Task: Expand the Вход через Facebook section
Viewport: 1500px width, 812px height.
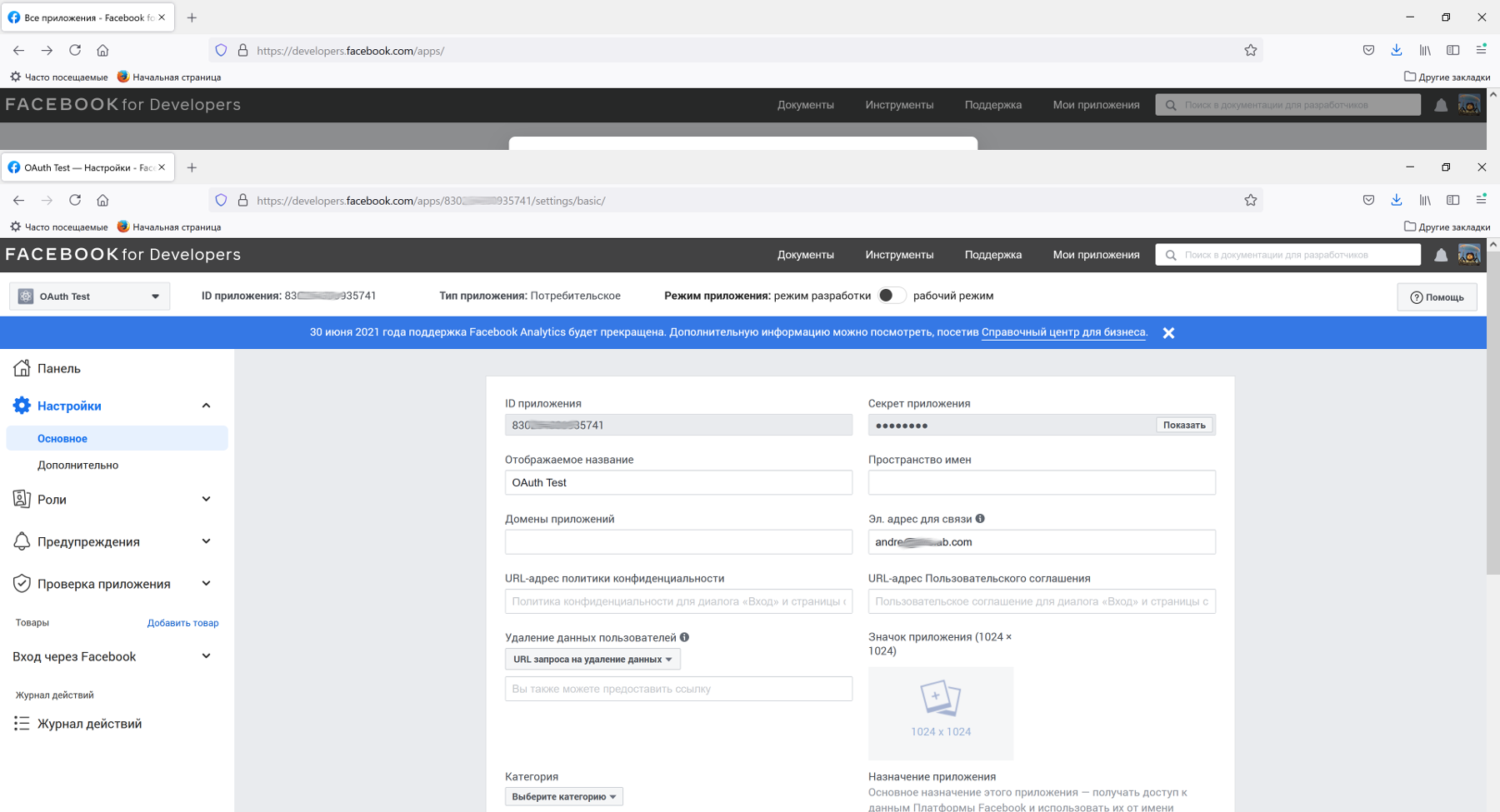Action: click(206, 656)
